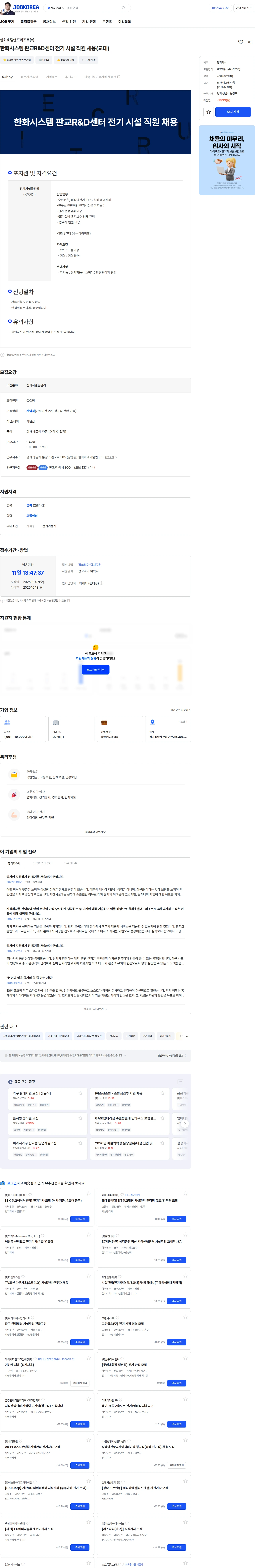Open the 기업·연봉 menu
This screenshot has width=255, height=1568.
click(x=89, y=22)
